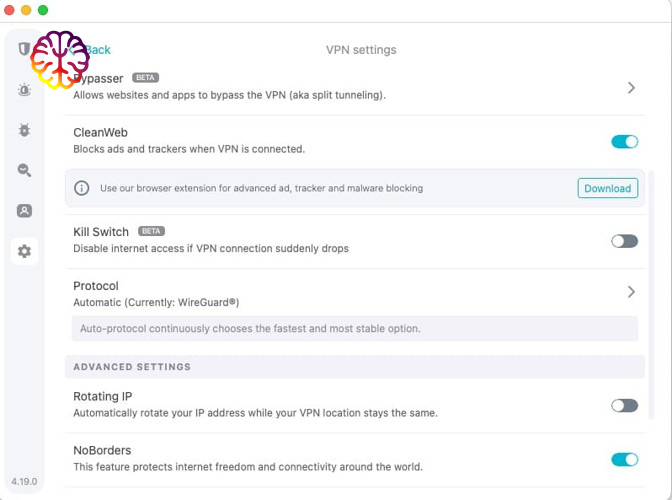Viewport: 672px width, 500px height.
Task: Open the Alternative ID person icon
Action: 24,211
